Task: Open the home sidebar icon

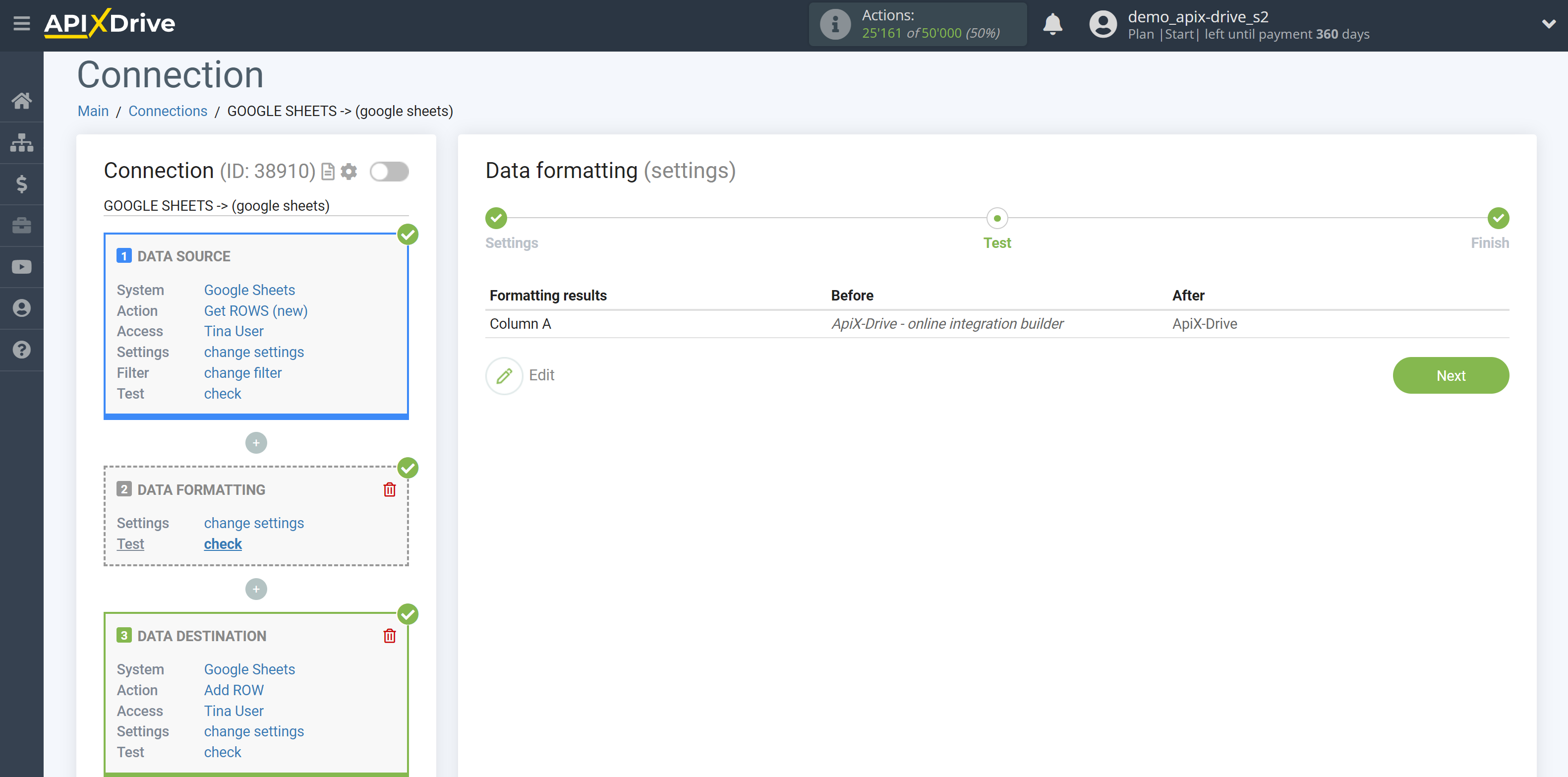Action: 22,101
